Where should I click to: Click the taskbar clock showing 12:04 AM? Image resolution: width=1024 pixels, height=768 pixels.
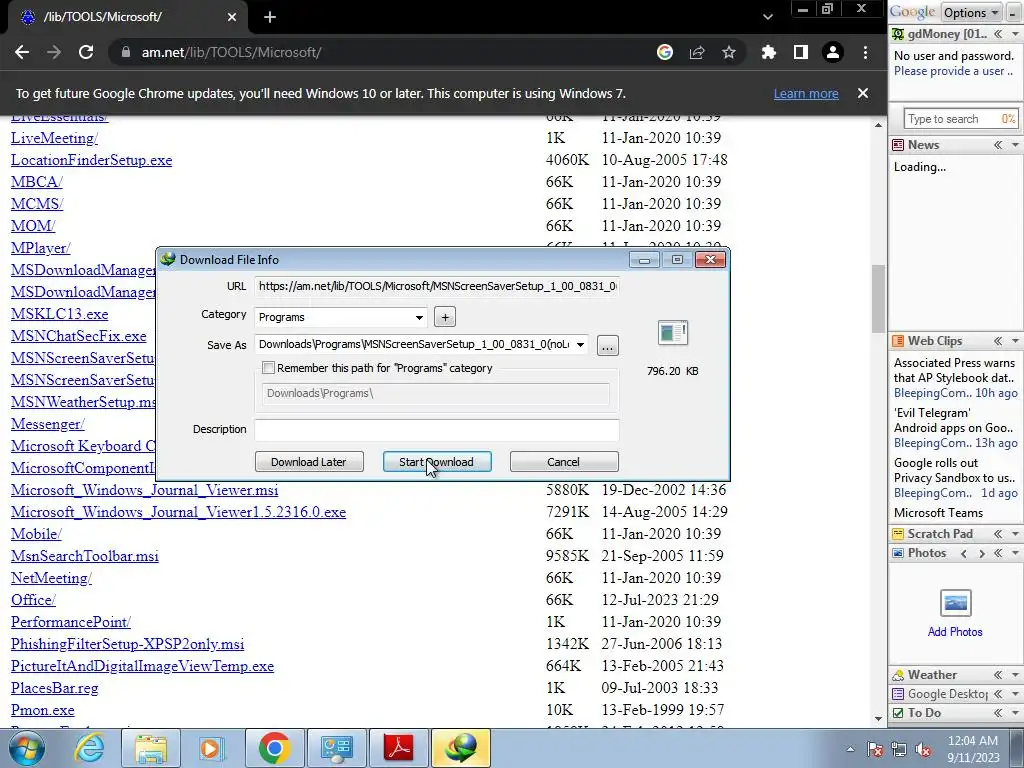click(973, 749)
